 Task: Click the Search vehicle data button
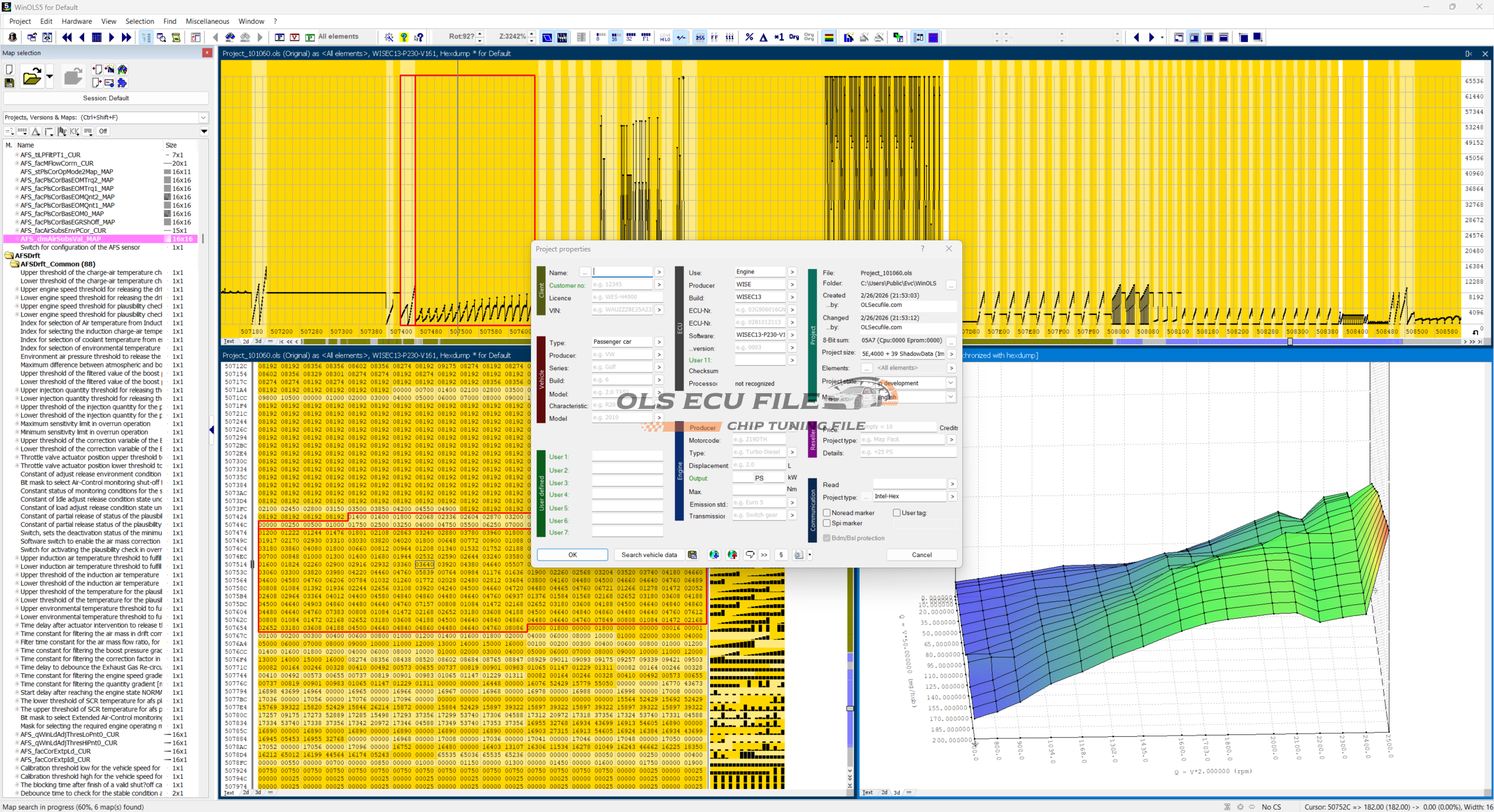(x=649, y=555)
